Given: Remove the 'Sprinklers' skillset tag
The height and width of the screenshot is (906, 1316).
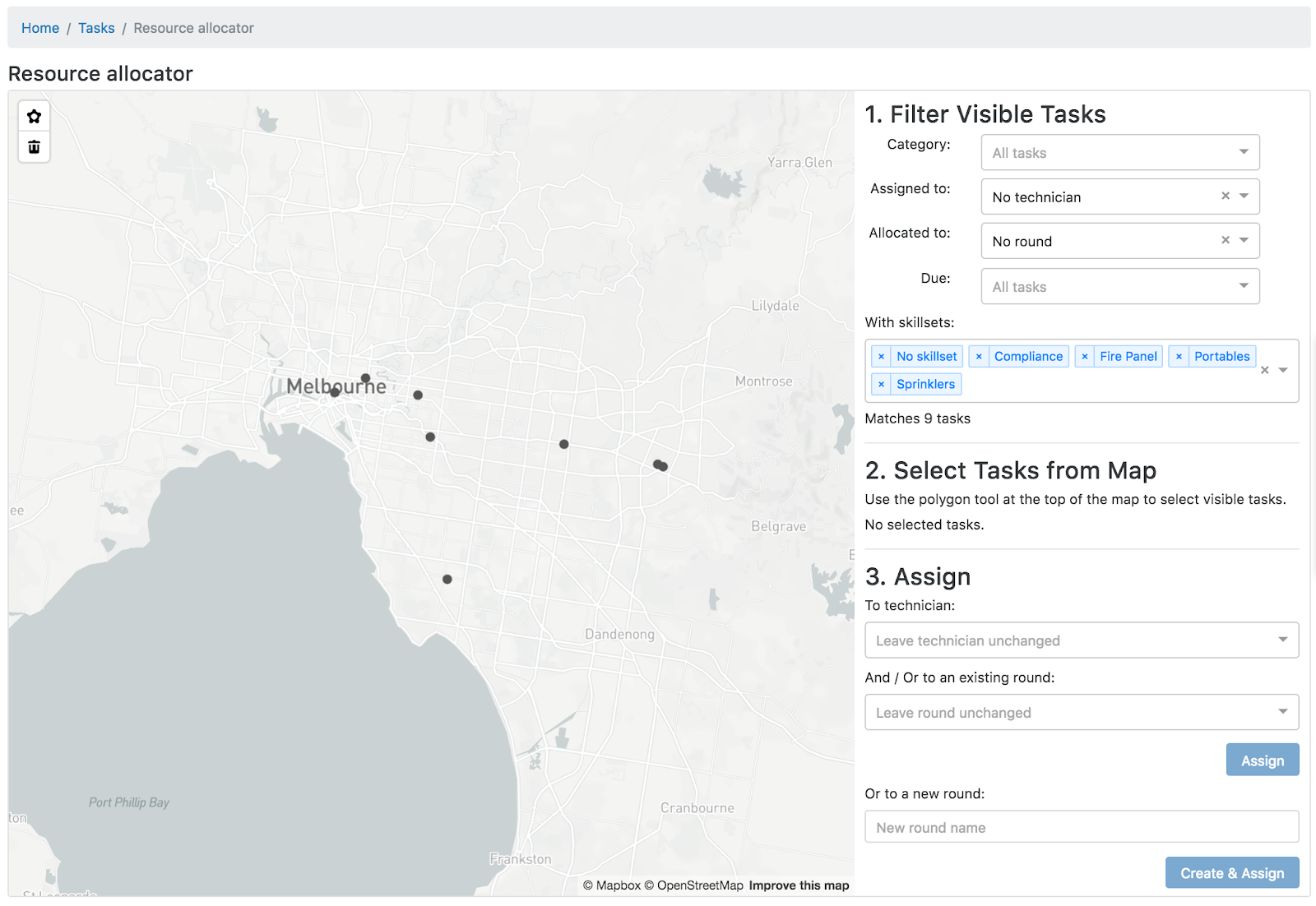Looking at the screenshot, I should [x=881, y=385].
